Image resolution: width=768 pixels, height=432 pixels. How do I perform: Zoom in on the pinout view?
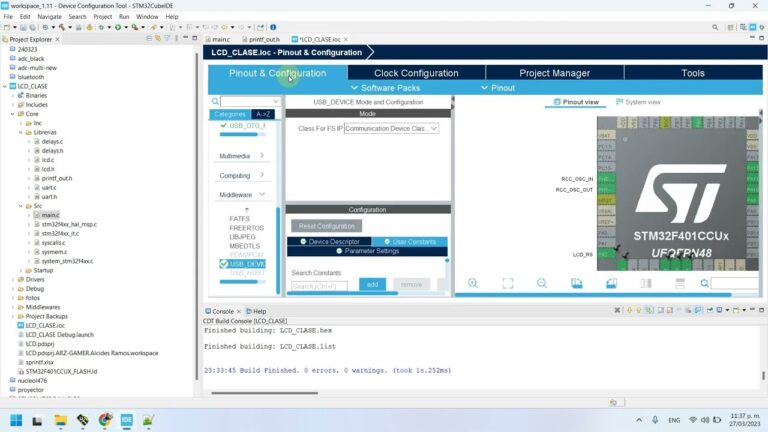pyautogui.click(x=473, y=283)
